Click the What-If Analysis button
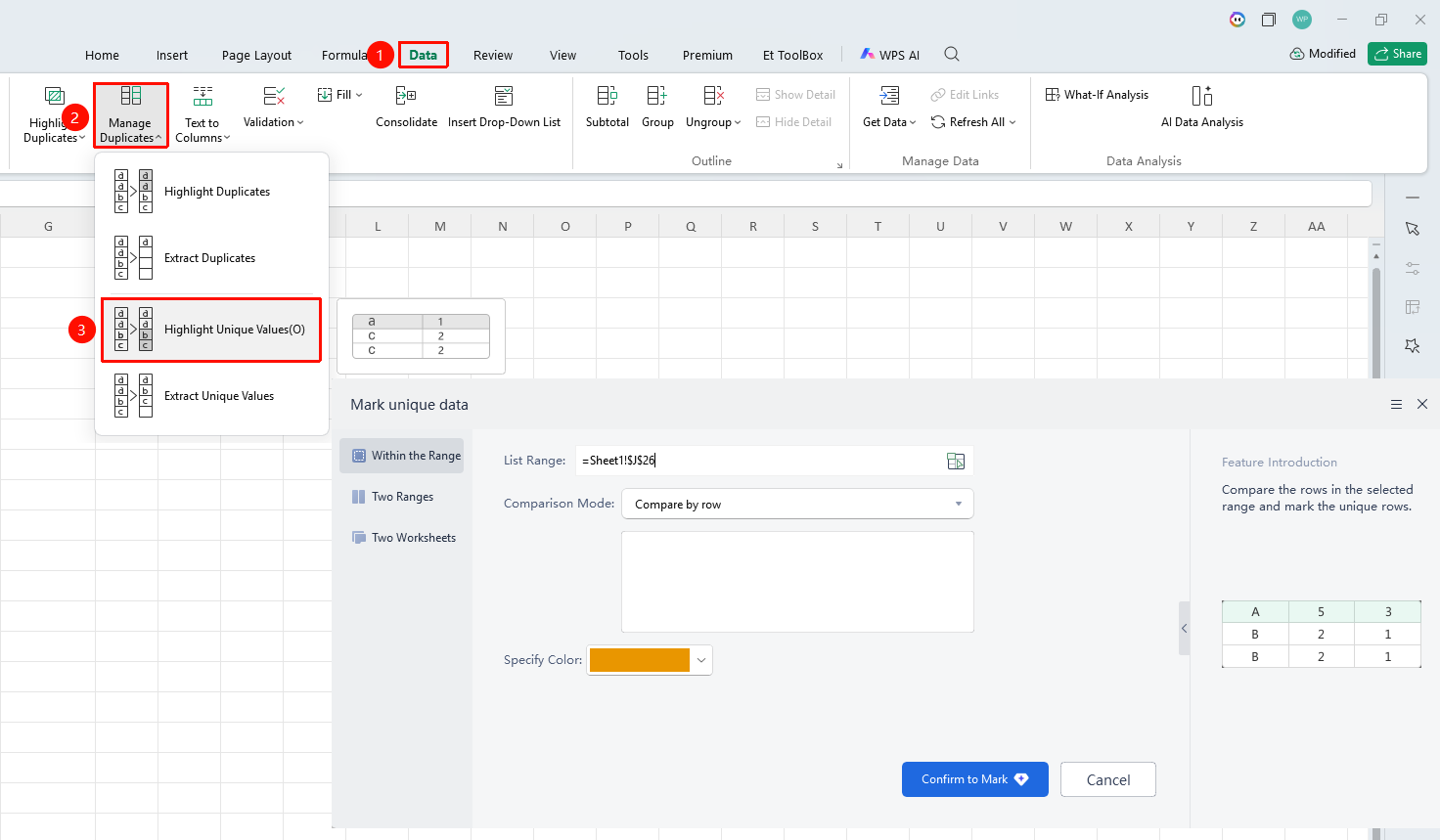This screenshot has width=1440, height=840. [x=1097, y=95]
